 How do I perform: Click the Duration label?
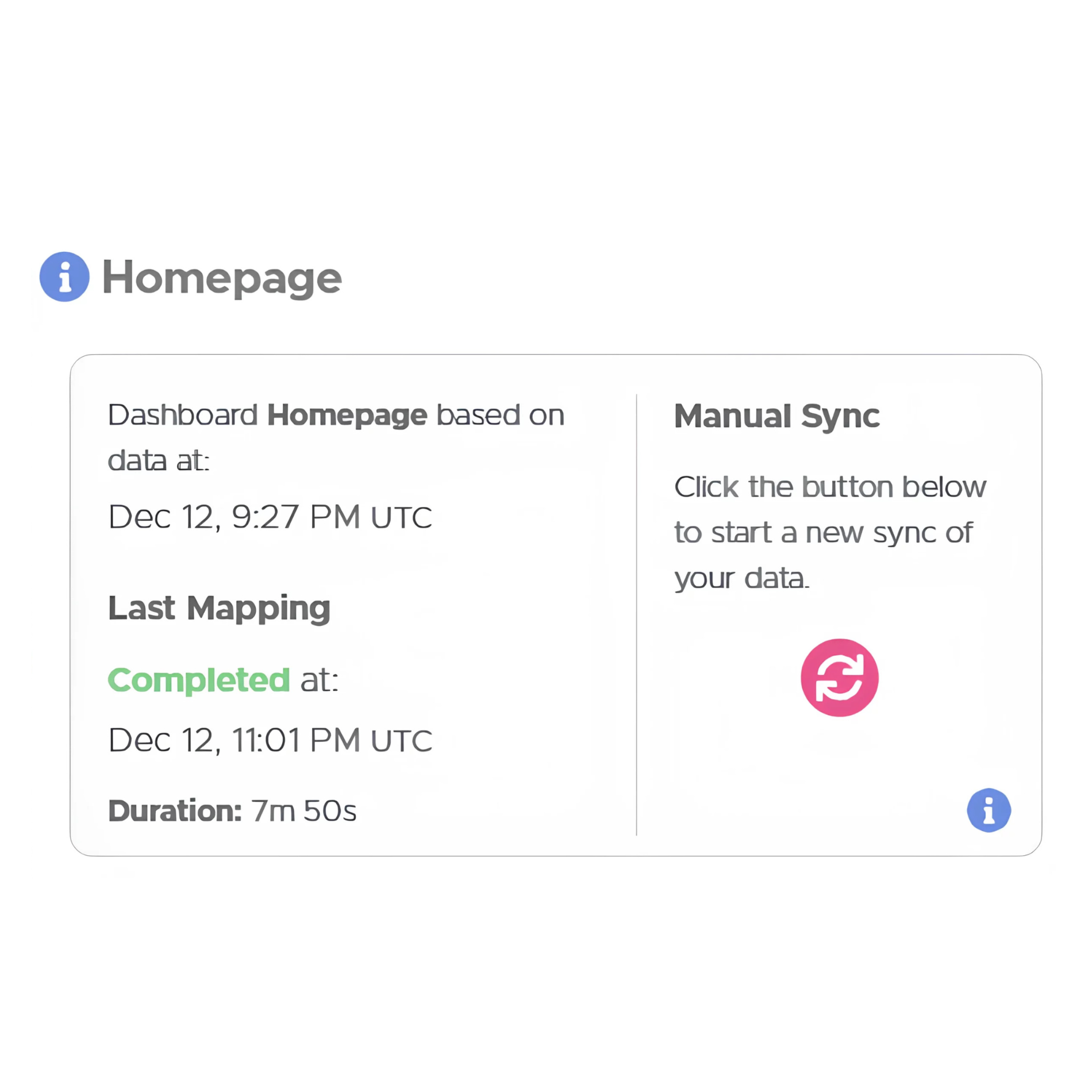click(175, 810)
